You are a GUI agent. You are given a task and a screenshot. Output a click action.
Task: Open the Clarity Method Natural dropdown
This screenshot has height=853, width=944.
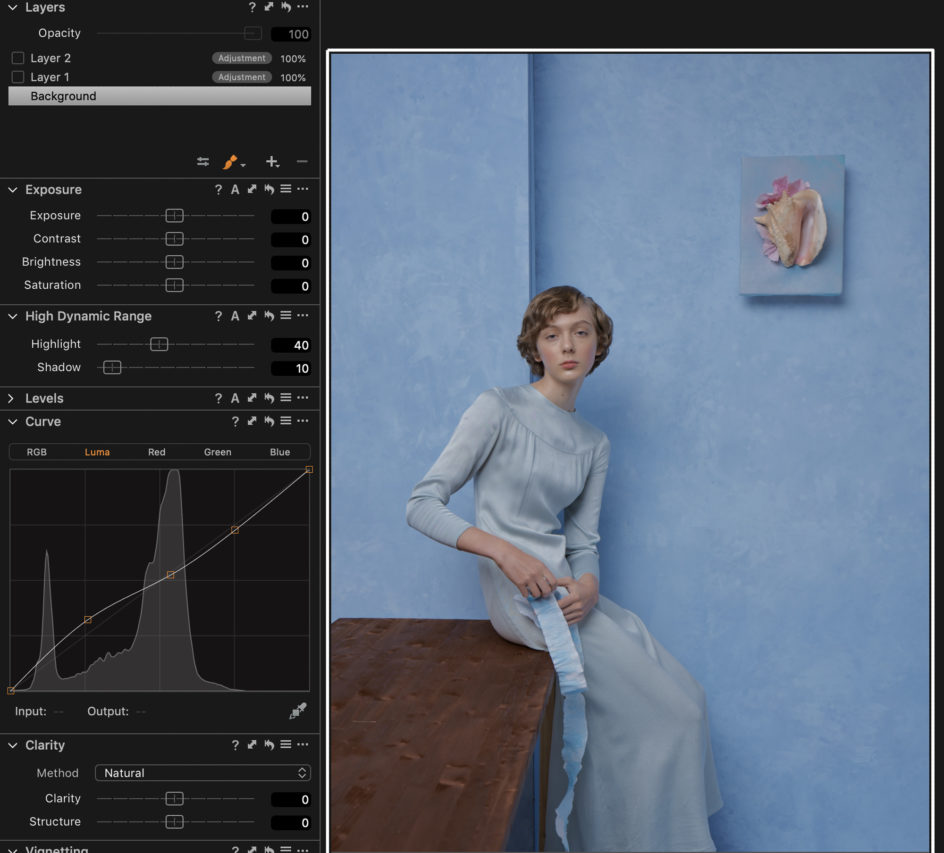pyautogui.click(x=203, y=773)
